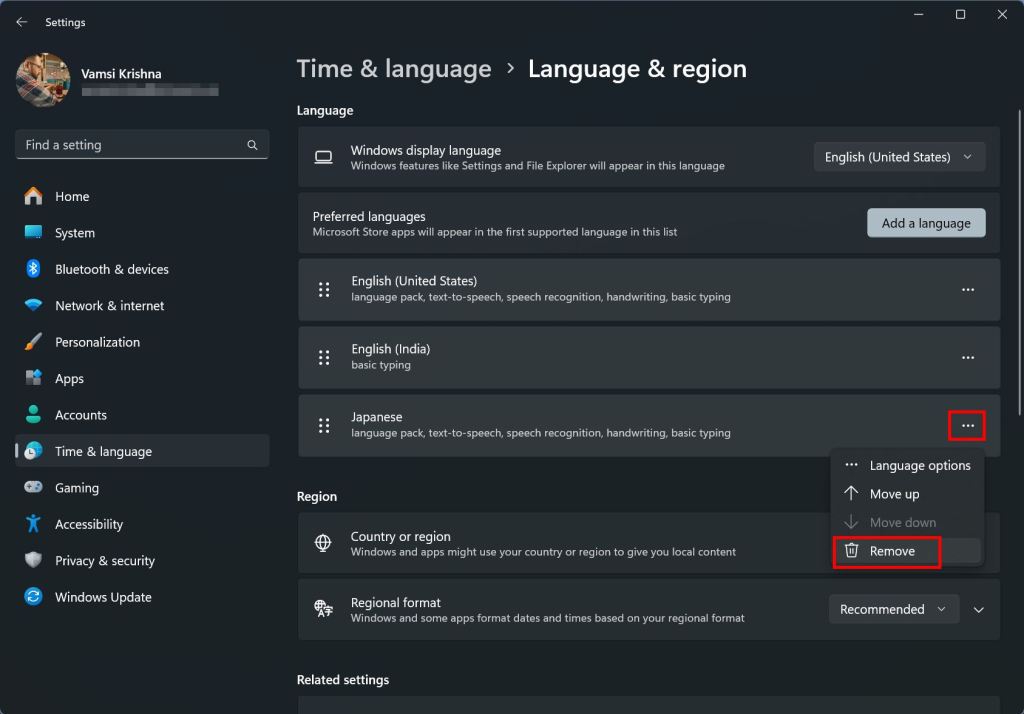This screenshot has height=714, width=1024.
Task: Click the Accessibility figure icon
Action: click(33, 524)
